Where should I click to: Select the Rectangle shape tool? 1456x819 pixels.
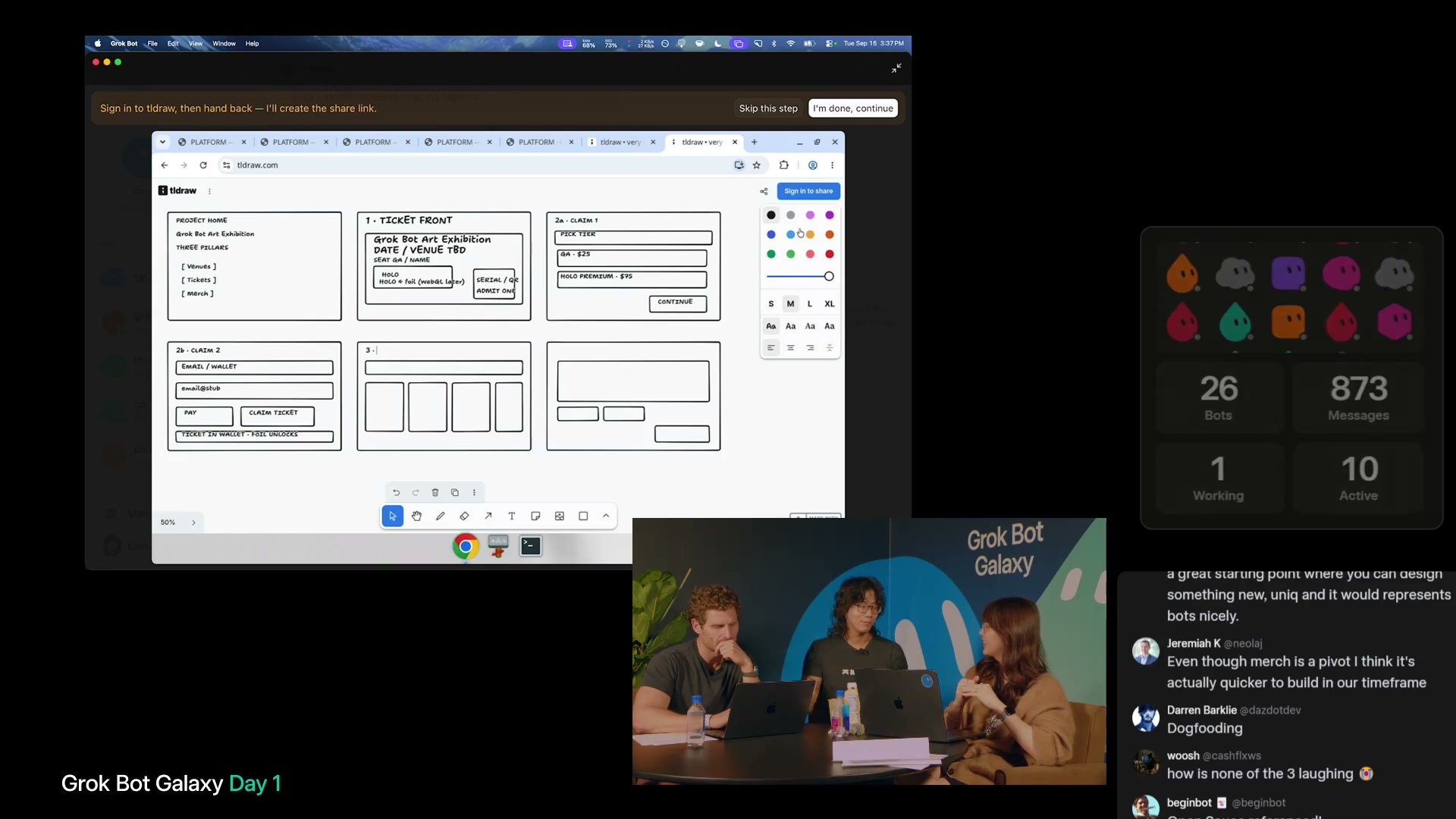point(583,516)
